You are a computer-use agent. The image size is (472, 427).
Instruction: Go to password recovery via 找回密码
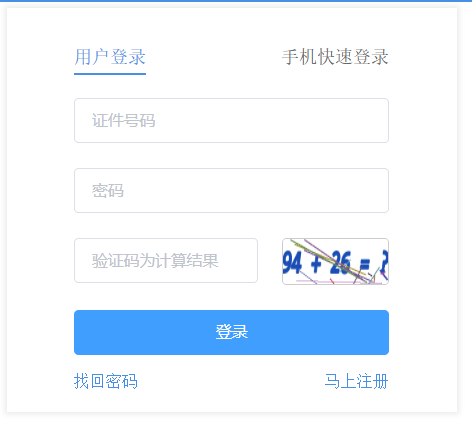(x=106, y=381)
